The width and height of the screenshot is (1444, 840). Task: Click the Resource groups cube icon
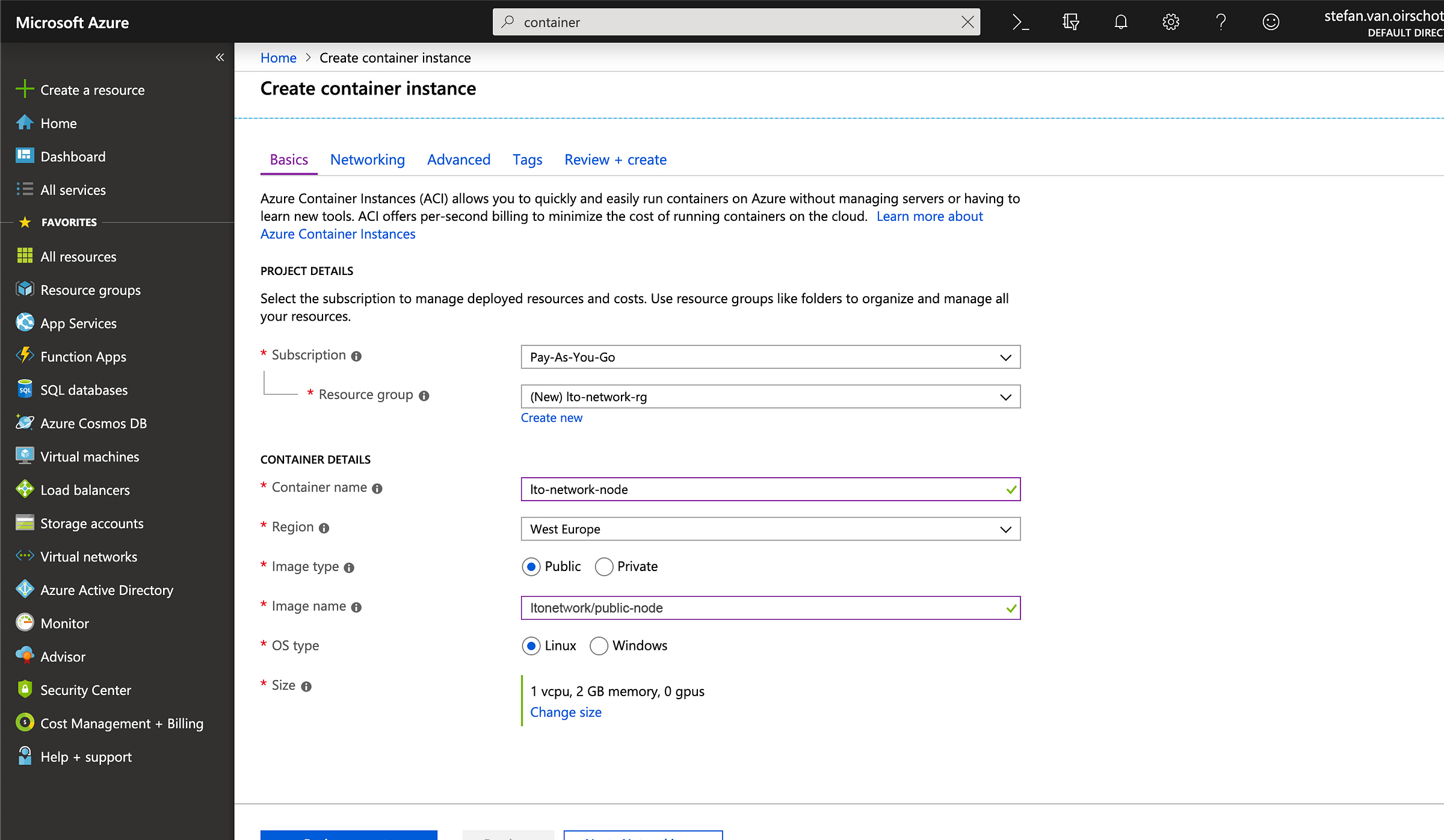25,289
